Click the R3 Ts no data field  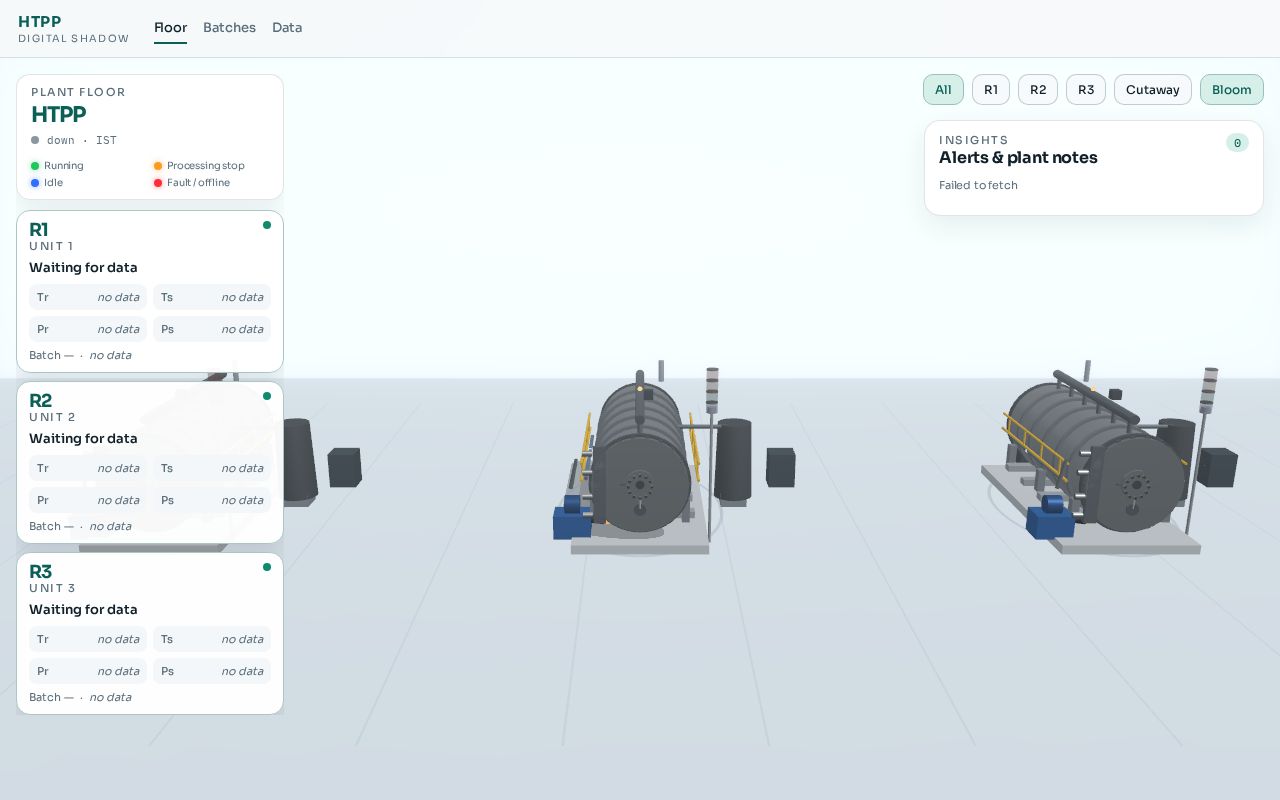212,639
